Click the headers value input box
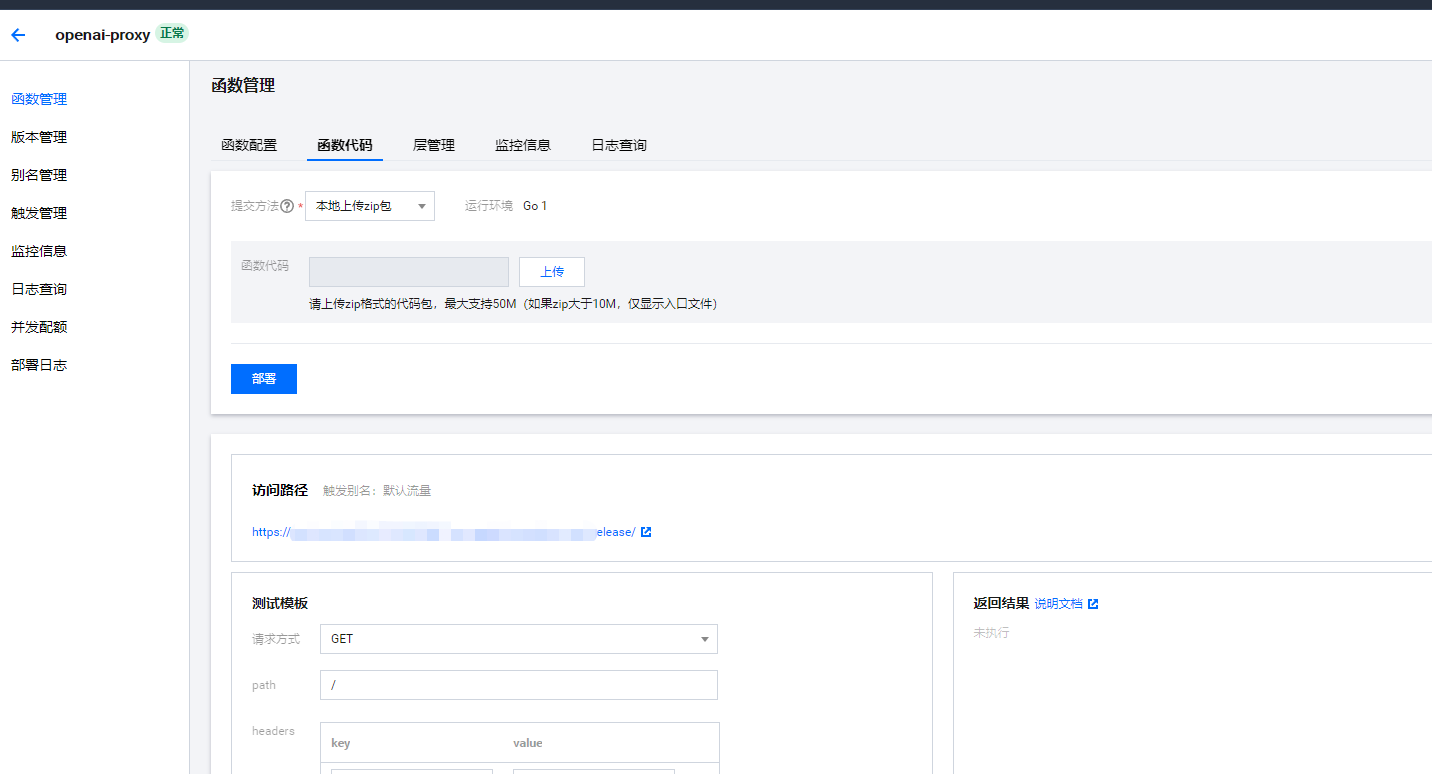 coord(594,771)
